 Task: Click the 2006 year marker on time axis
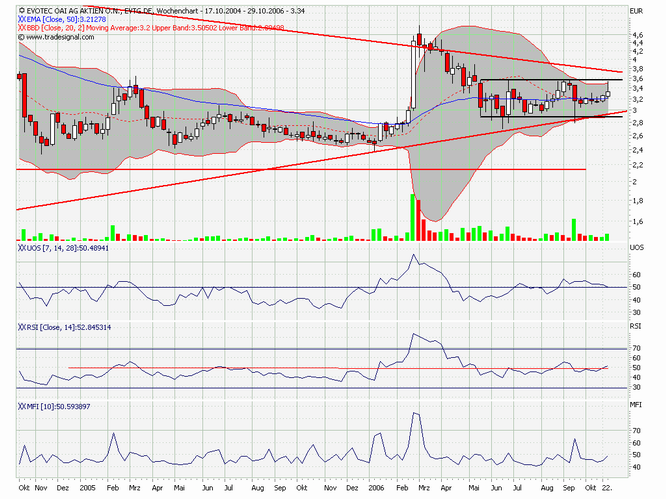(376, 488)
